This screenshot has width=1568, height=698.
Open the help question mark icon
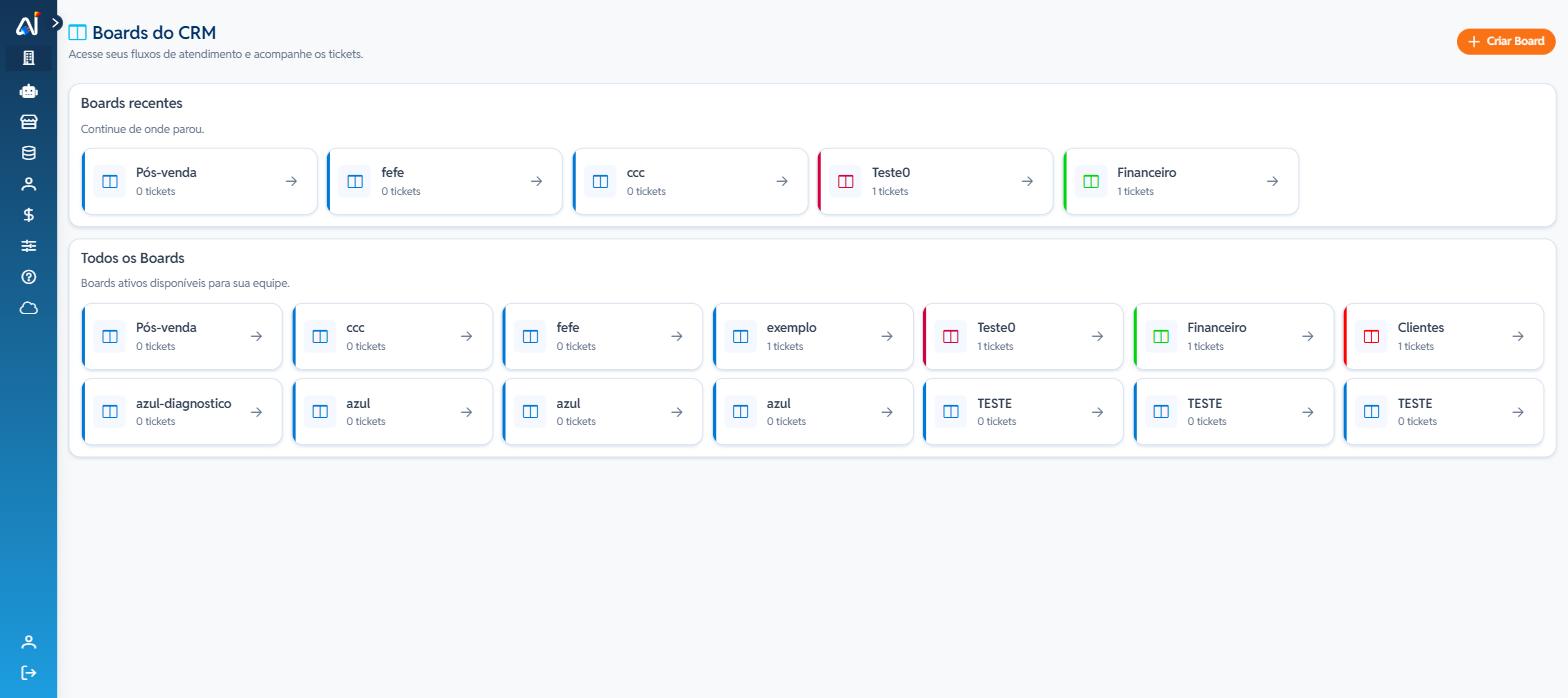click(x=28, y=277)
